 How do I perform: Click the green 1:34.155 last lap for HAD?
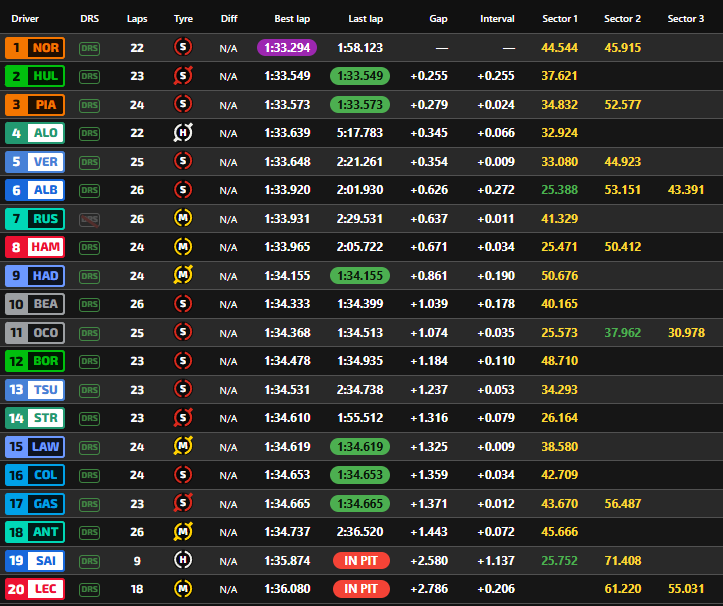pos(361,276)
